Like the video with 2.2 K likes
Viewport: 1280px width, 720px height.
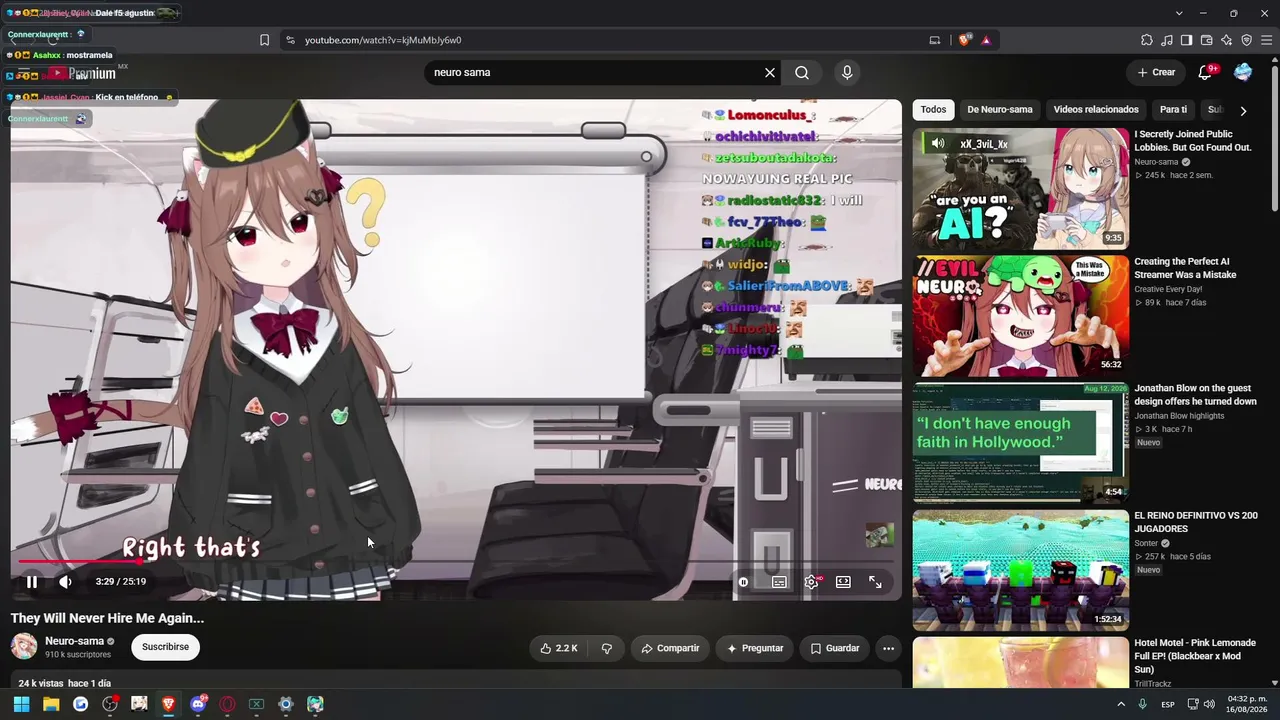559,648
